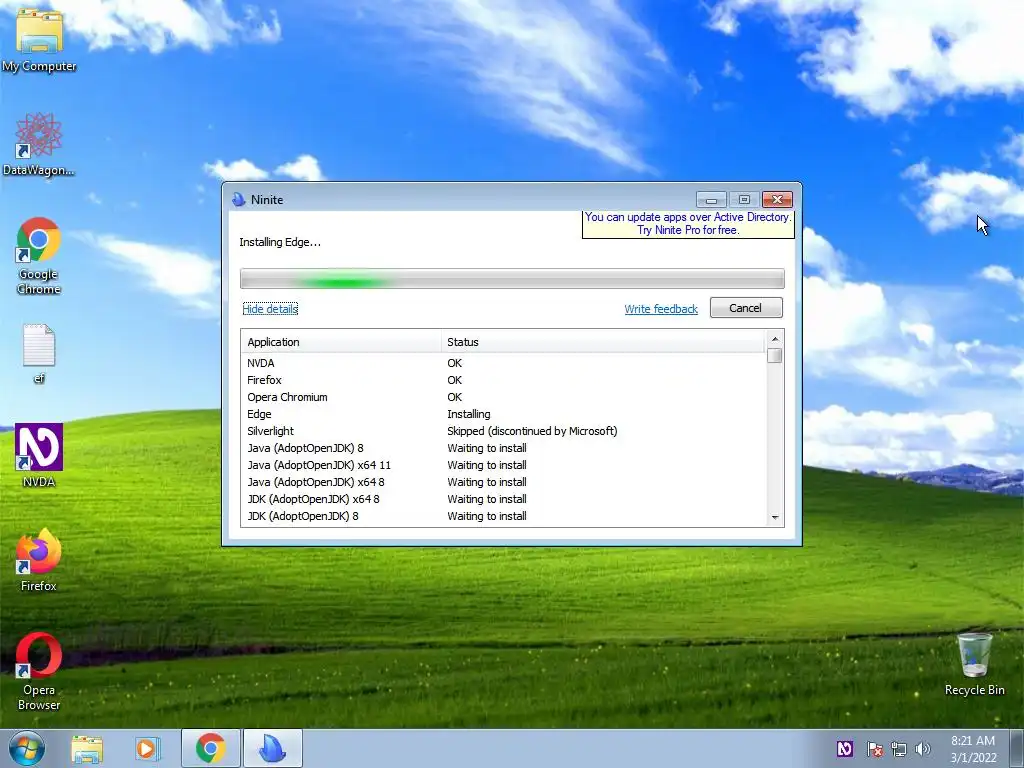This screenshot has height=768, width=1024.
Task: Click 'Skipped (discontinued by Microsoft)' status
Action: [x=532, y=431]
